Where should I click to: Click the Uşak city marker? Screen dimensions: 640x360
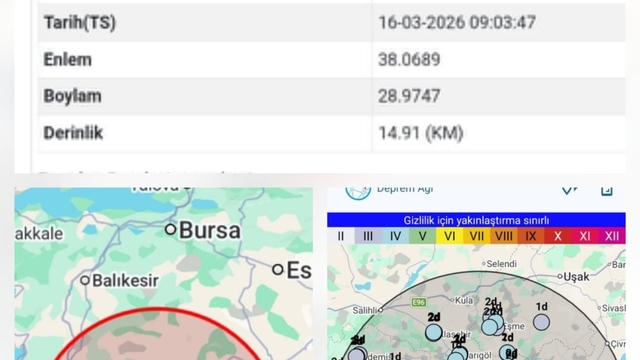click(x=560, y=276)
